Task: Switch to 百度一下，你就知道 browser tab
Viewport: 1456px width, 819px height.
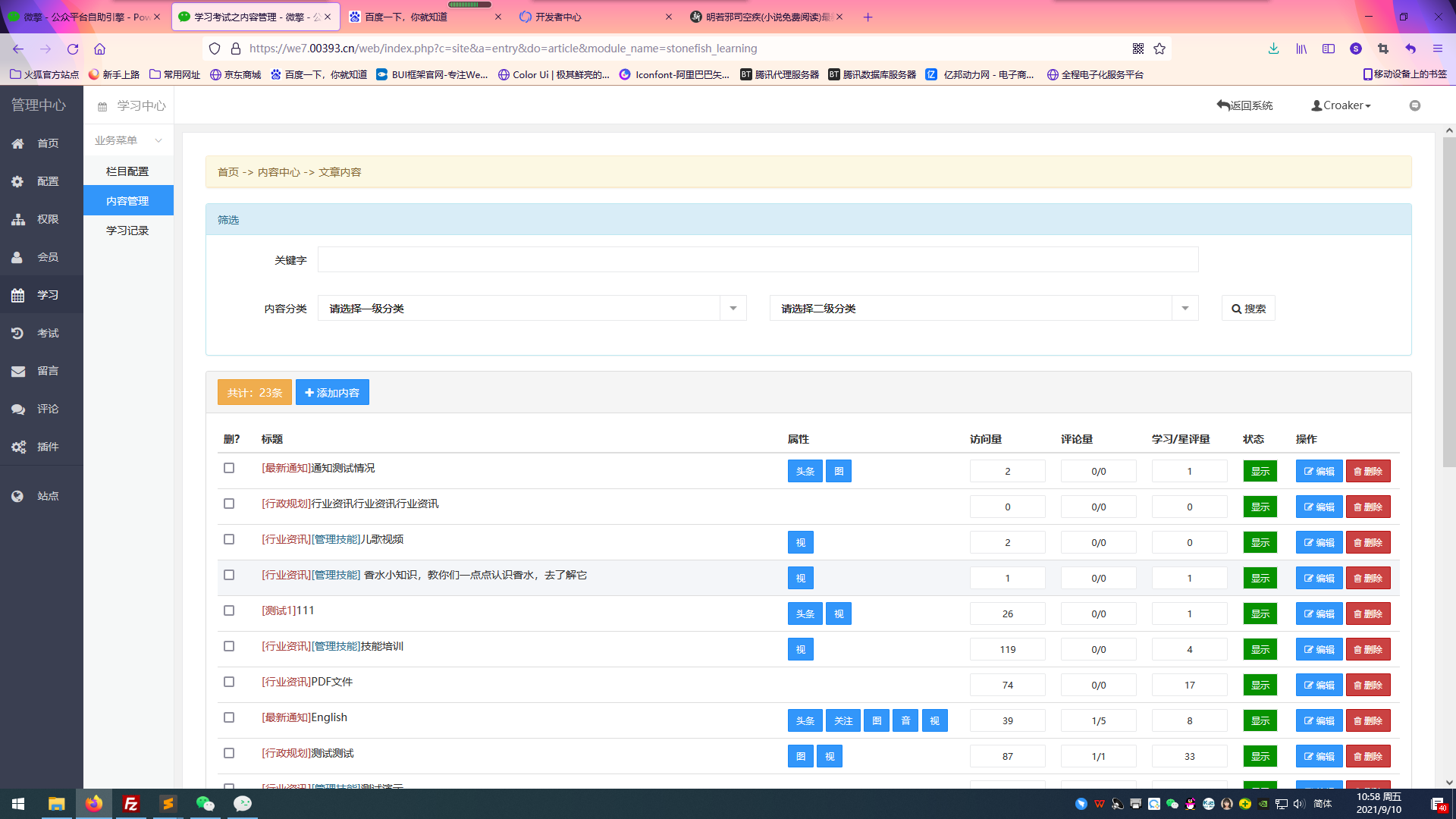Action: pyautogui.click(x=425, y=17)
